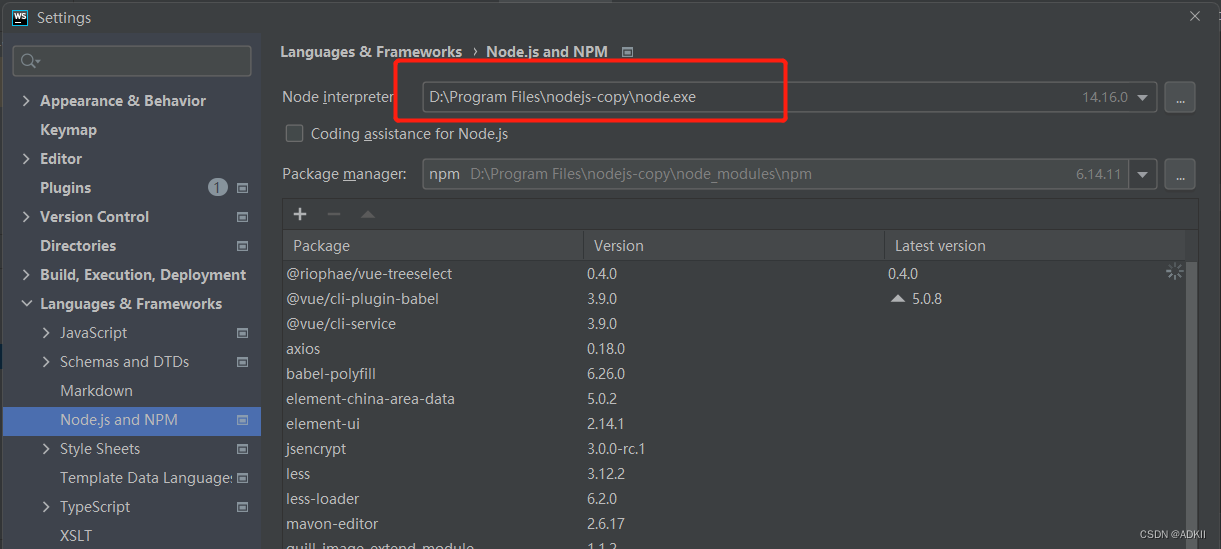Viewport: 1221px width, 549px height.
Task: Select the element-china-area-data package row
Action: (x=734, y=399)
